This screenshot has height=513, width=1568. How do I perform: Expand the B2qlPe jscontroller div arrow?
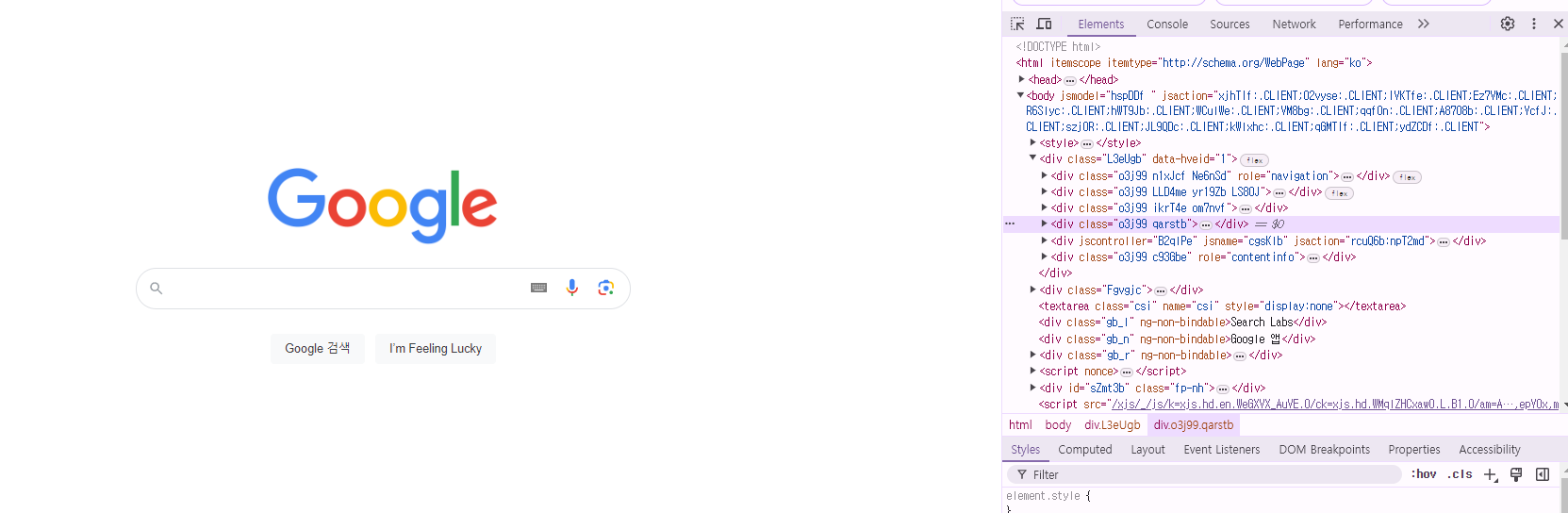click(1045, 240)
